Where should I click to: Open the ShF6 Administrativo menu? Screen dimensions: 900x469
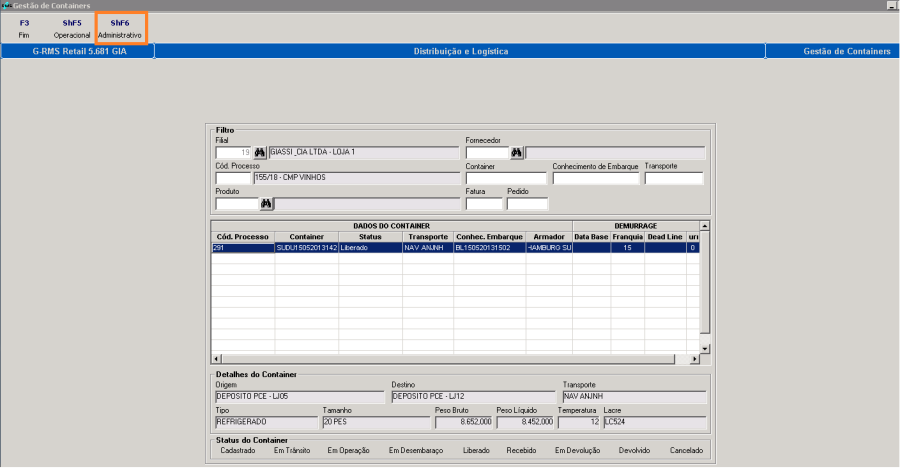coord(120,28)
